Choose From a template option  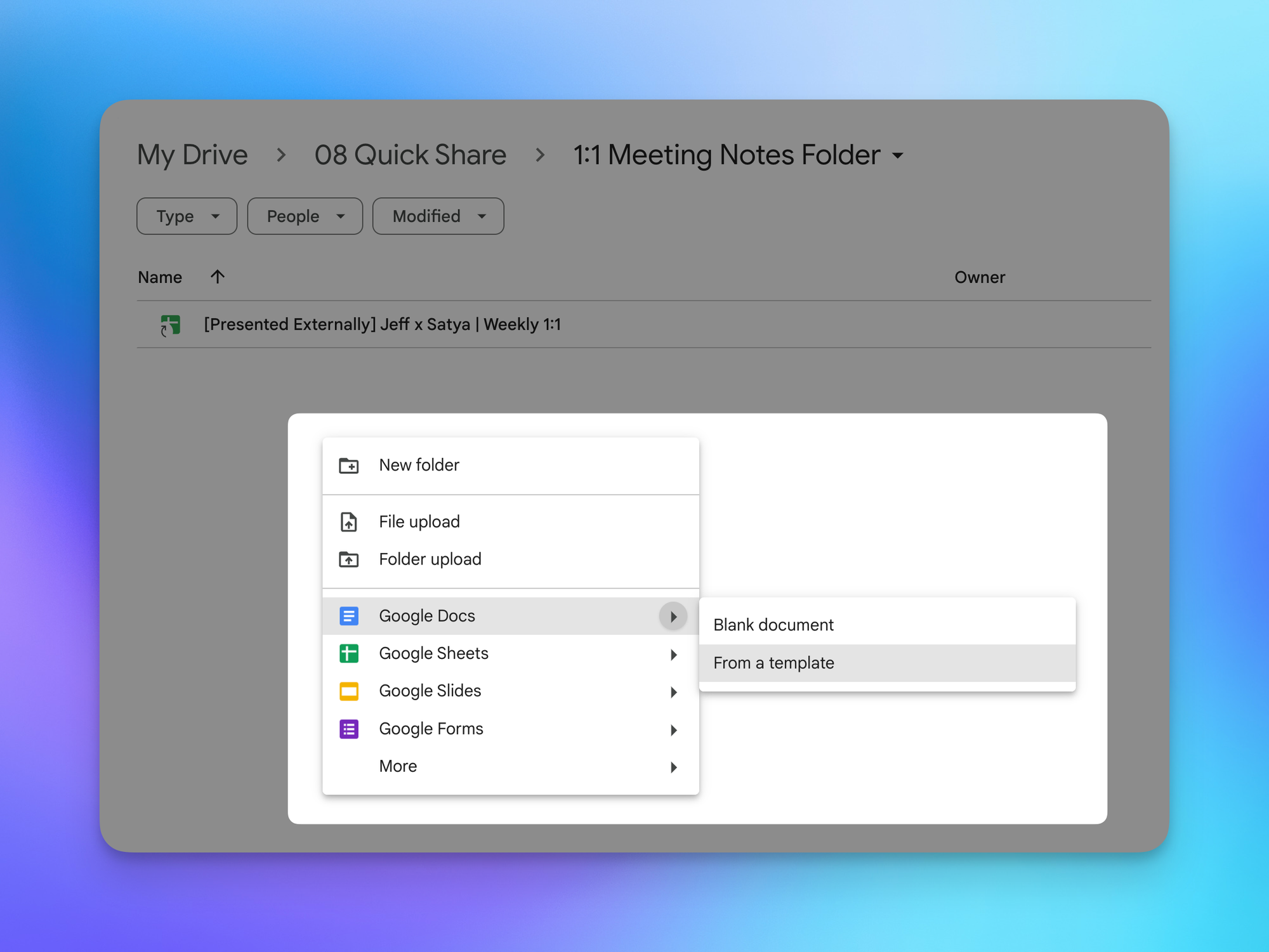pyautogui.click(x=773, y=663)
